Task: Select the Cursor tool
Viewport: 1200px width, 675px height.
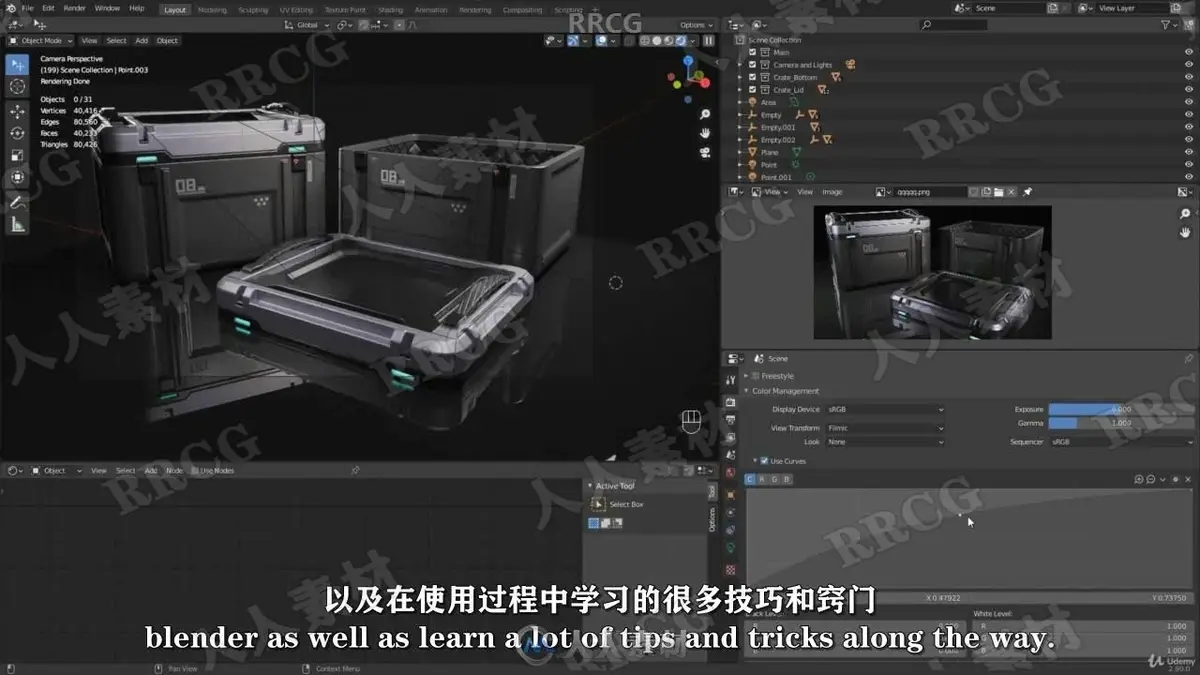Action: point(17,87)
